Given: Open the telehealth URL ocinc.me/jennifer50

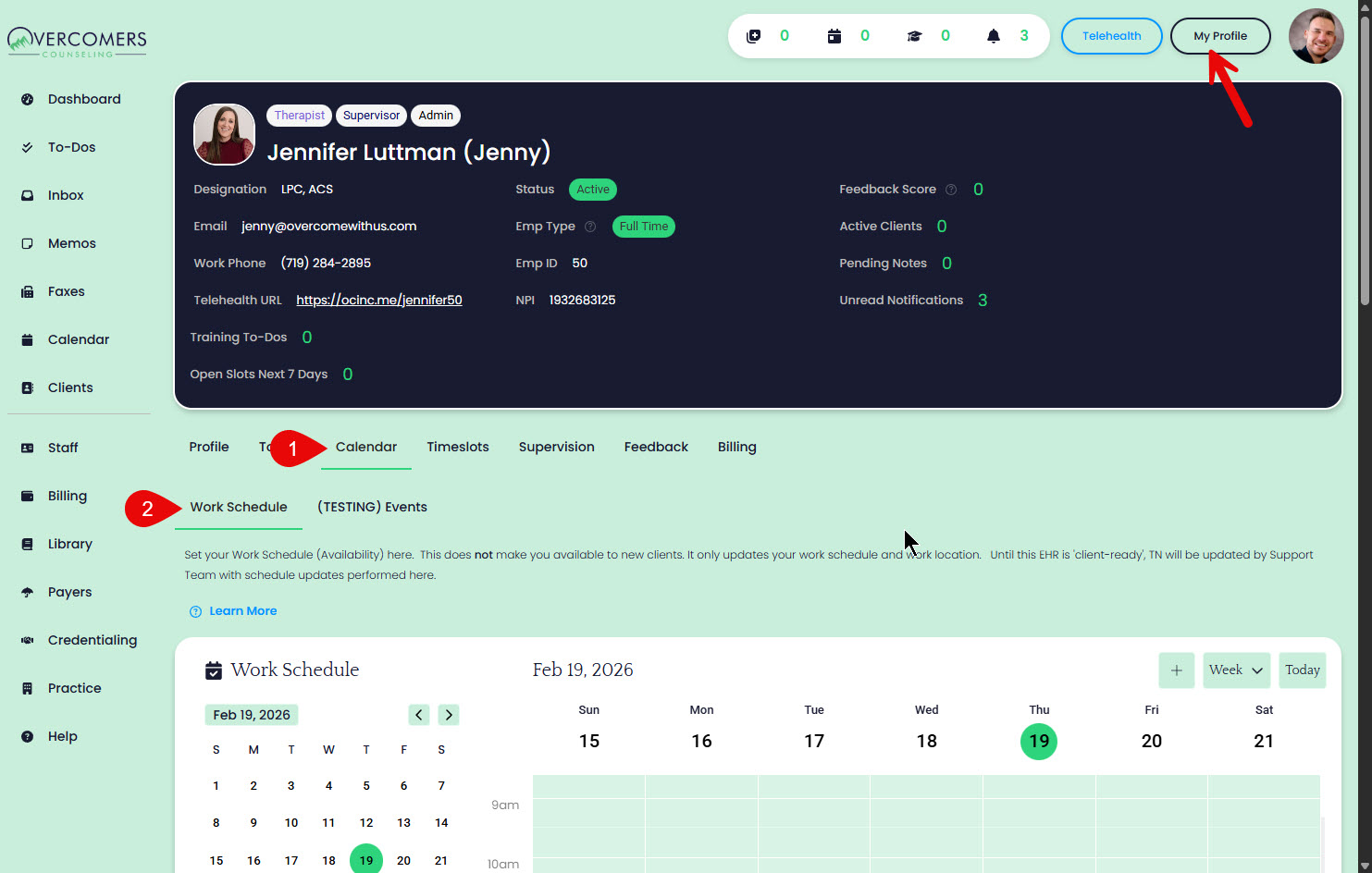Looking at the screenshot, I should (x=379, y=301).
